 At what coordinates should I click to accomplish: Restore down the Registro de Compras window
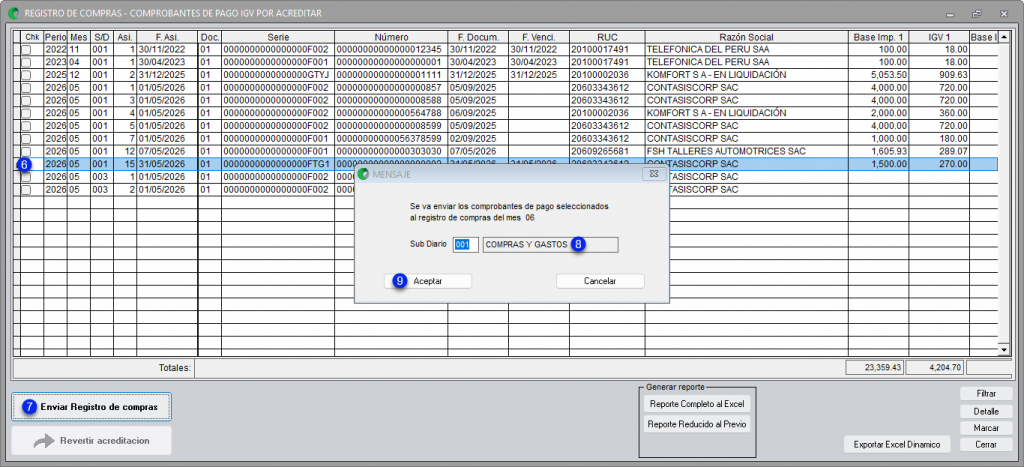(x=977, y=13)
